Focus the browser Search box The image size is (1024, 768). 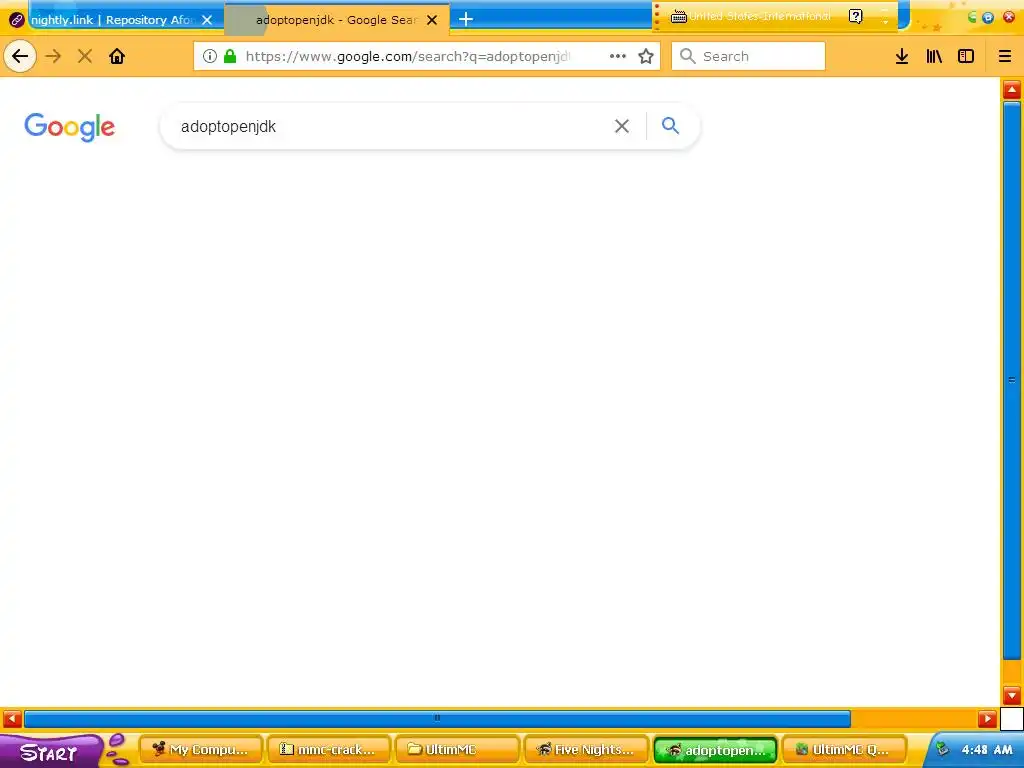coord(748,56)
